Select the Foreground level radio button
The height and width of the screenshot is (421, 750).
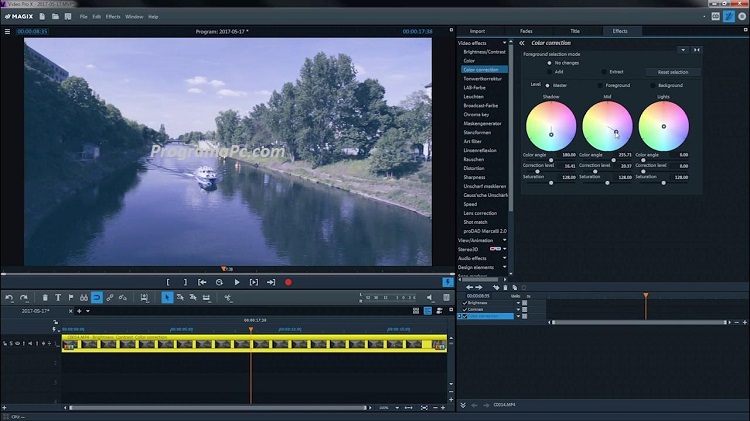click(600, 85)
